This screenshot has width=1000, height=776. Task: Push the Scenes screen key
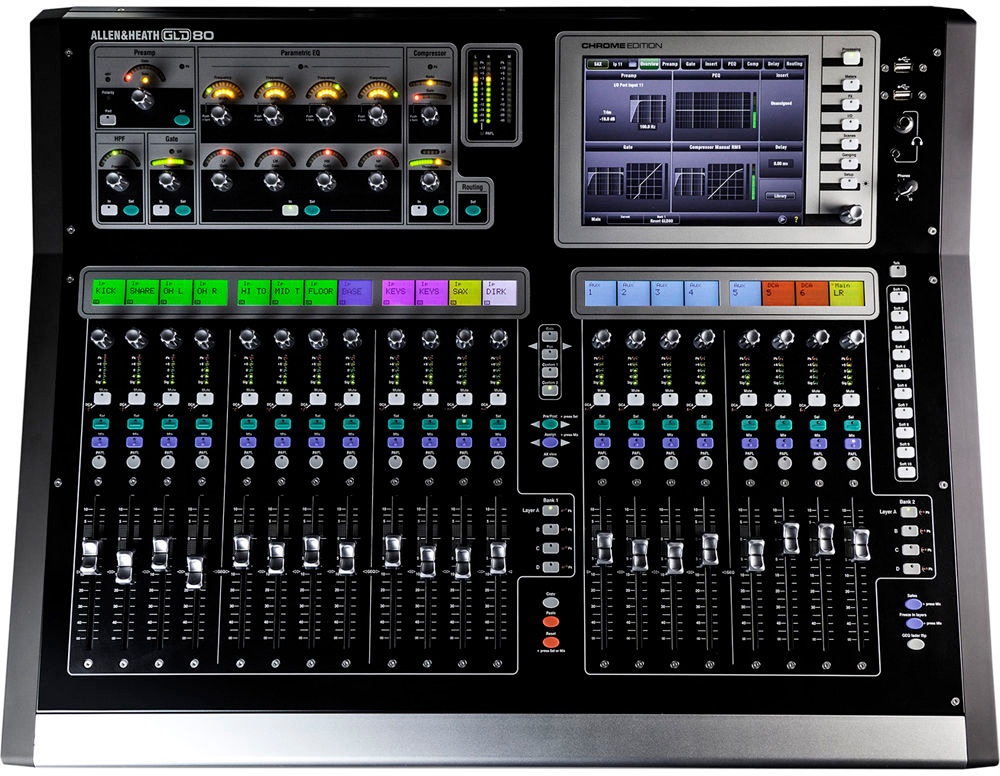click(x=850, y=144)
